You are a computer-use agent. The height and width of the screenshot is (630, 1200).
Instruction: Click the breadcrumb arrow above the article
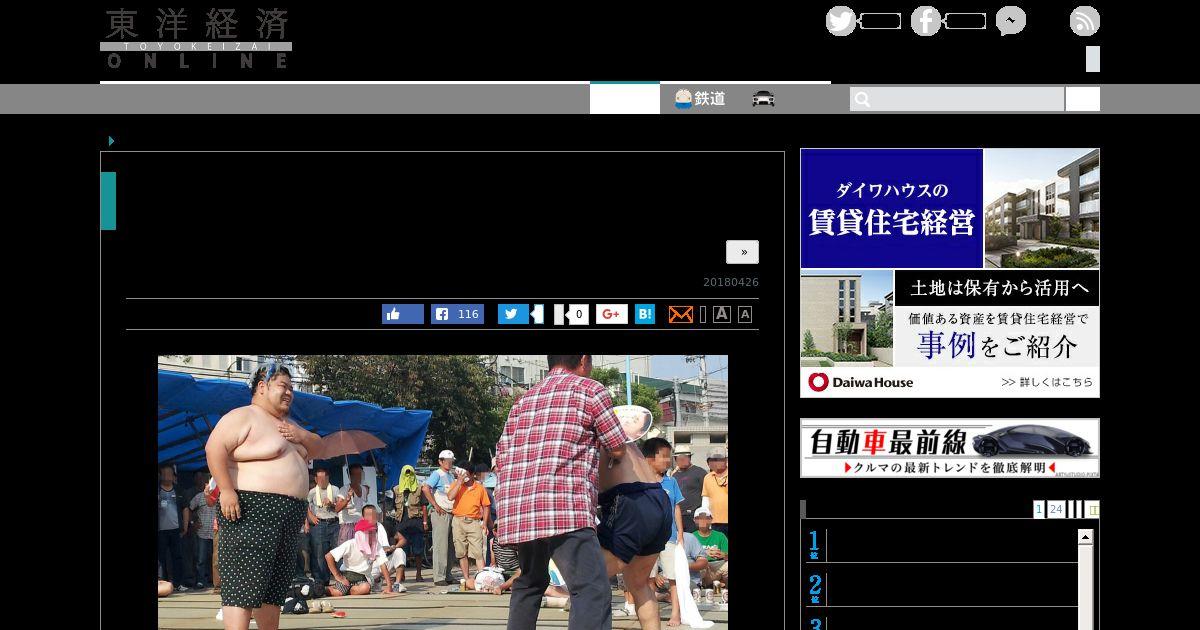(x=112, y=141)
